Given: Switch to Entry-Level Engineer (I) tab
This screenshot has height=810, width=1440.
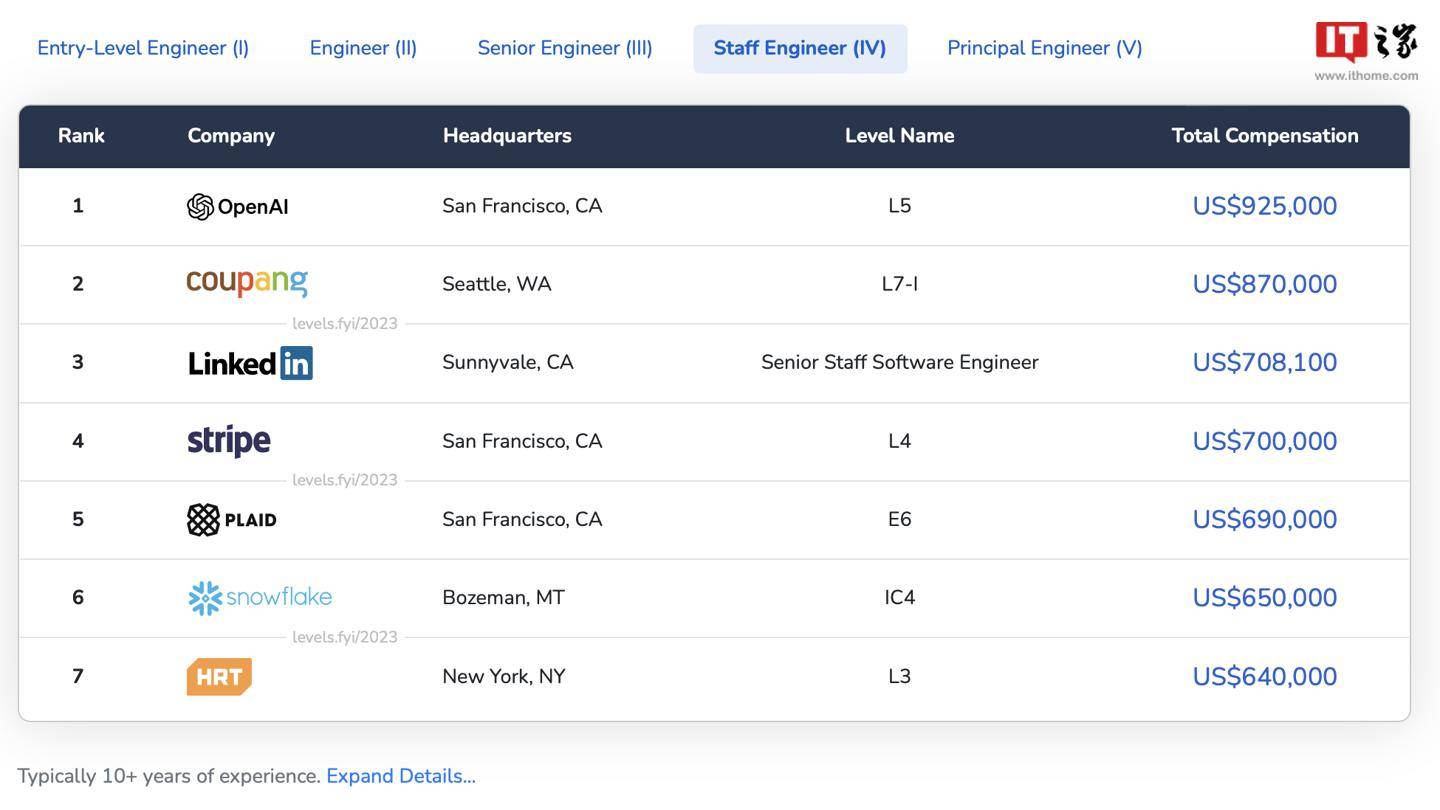Looking at the screenshot, I should click(143, 48).
